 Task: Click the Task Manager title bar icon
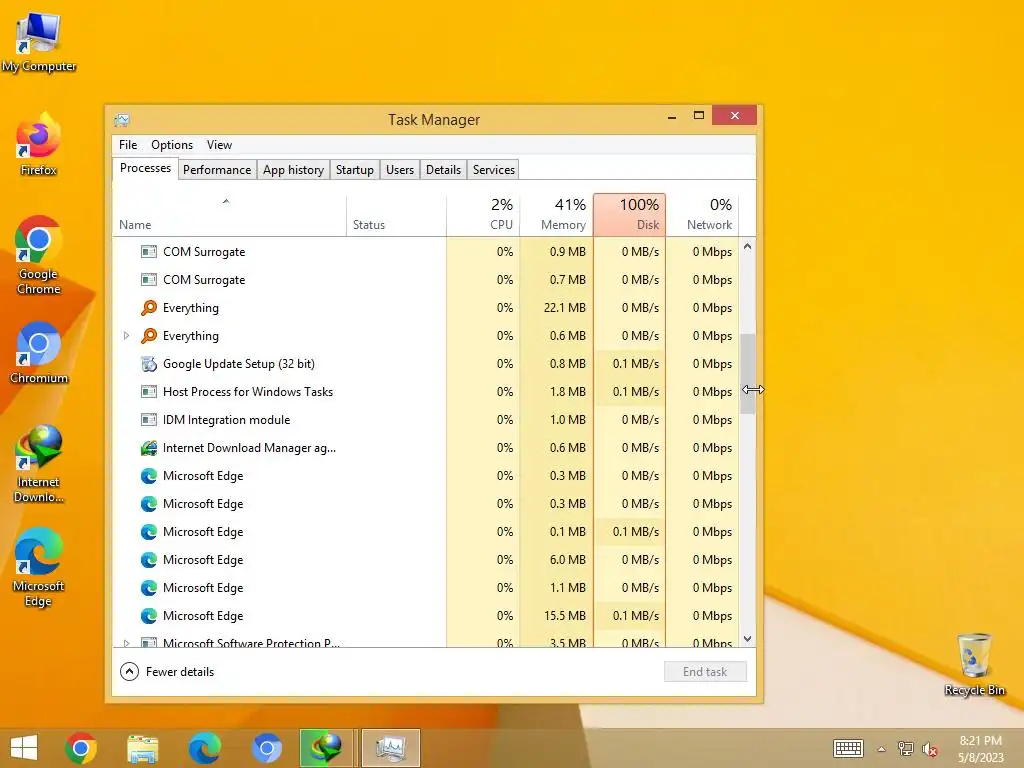coord(122,120)
